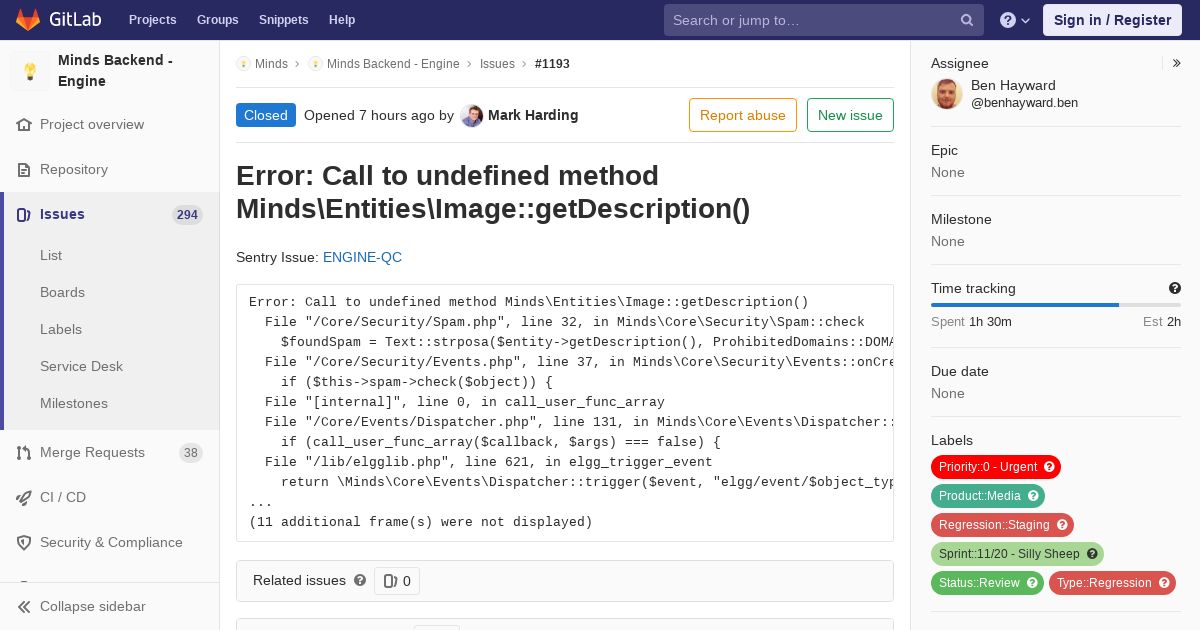This screenshot has height=630, width=1200.
Task: Click help icon on Sprint Silly Sheep label
Action: 1092,554
